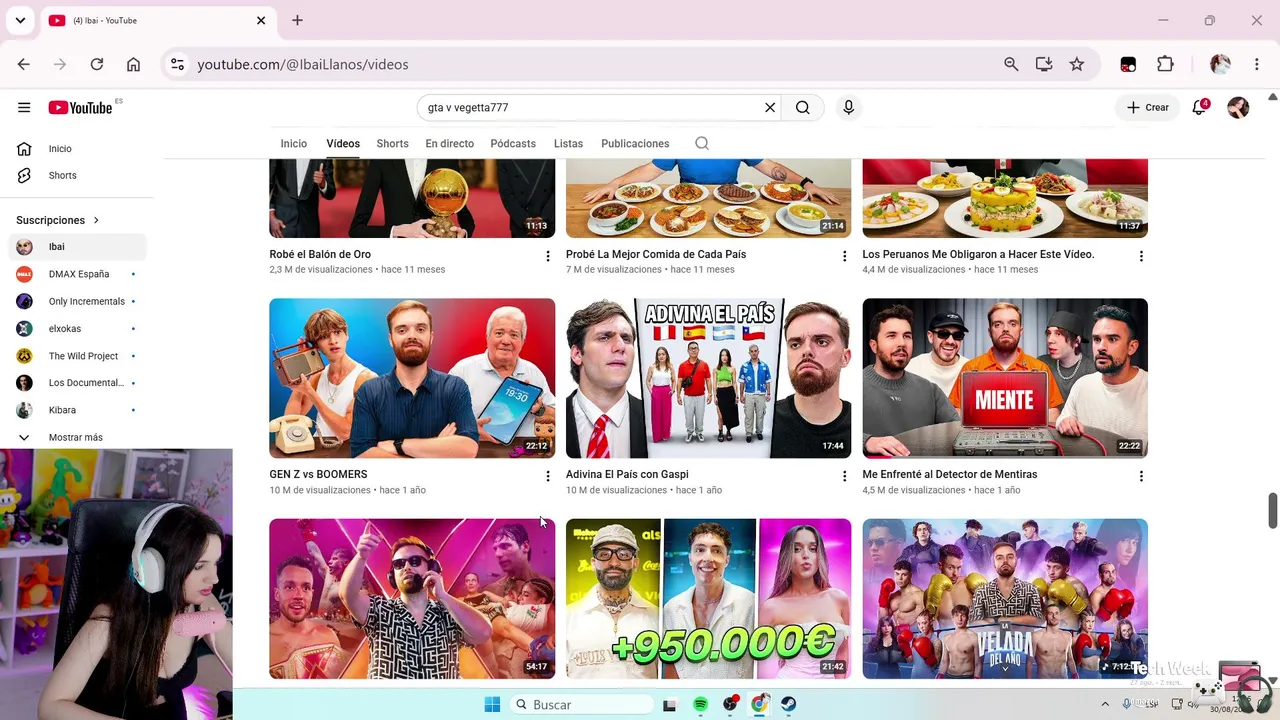Open the Ibai subscription in sidebar
The image size is (1280, 720).
pos(78,247)
